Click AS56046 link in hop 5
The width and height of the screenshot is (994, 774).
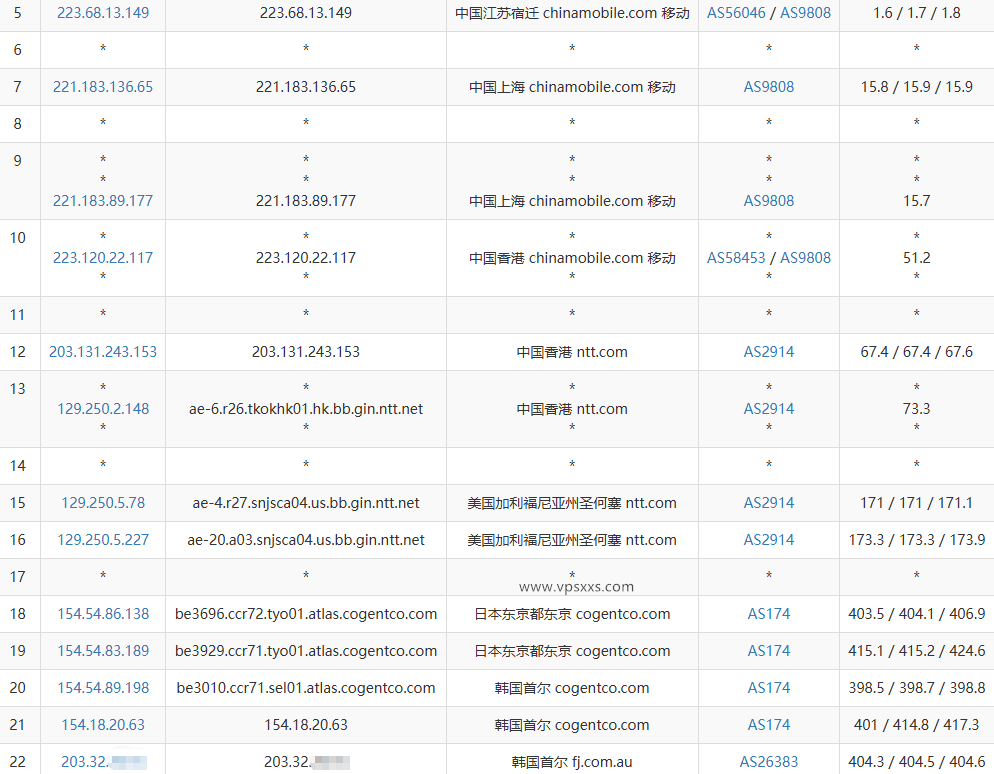click(736, 13)
